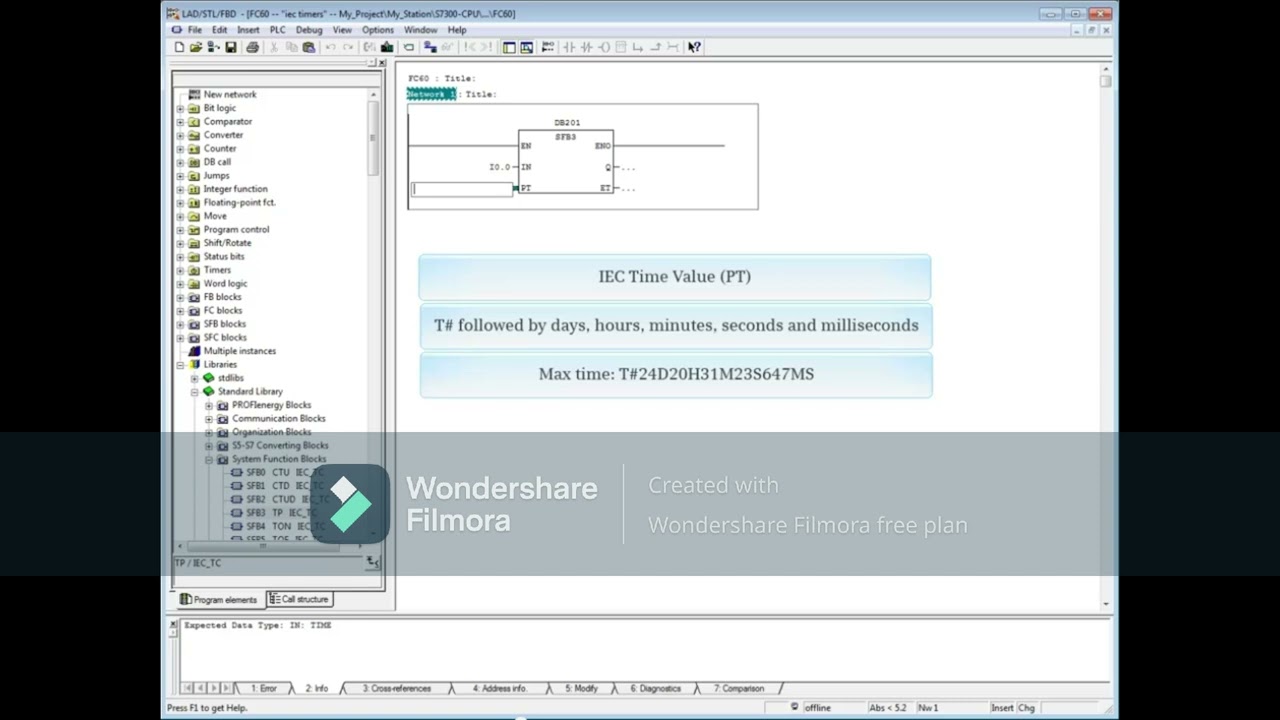Click the close branch toolbar icon
Viewport: 1280px width, 720px height.
[656, 47]
